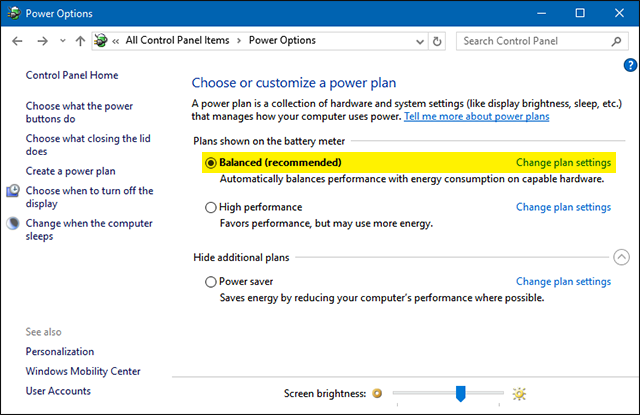Click the Forward navigation arrow
The image size is (640, 415).
[42, 41]
